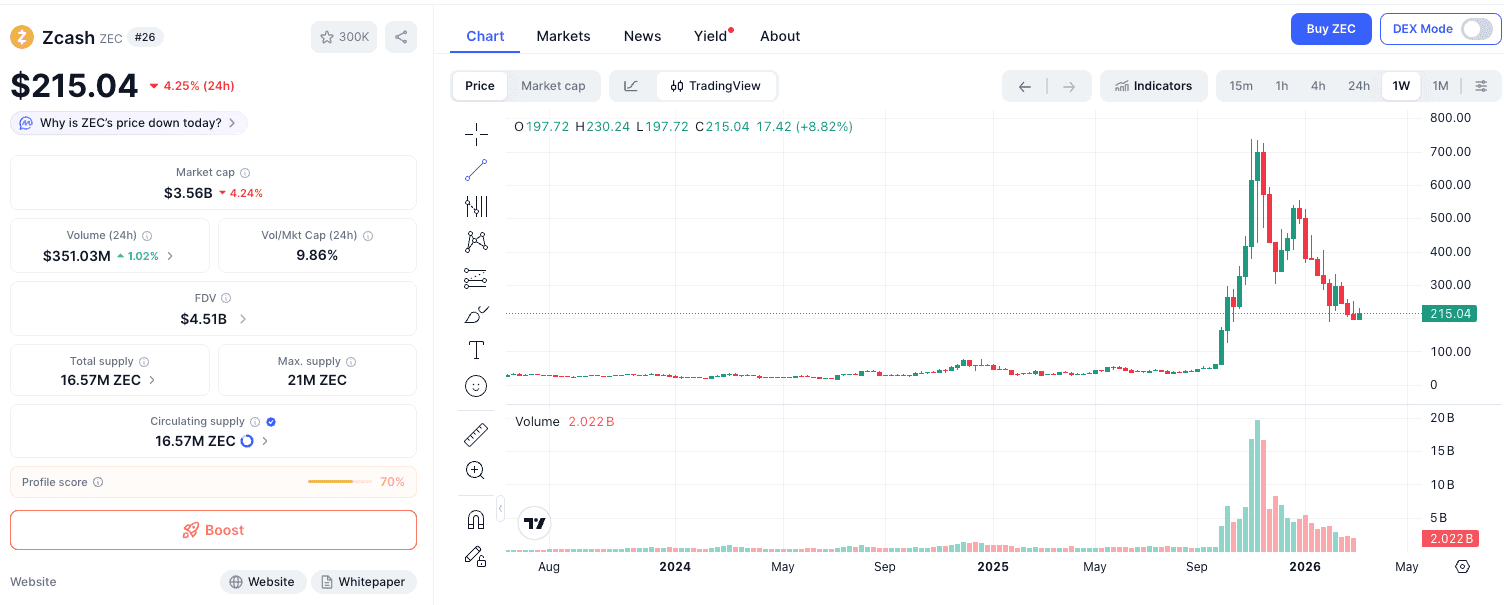Screen dimensions: 1504x605
Task: Select the trend line drawing tool
Action: pos(476,170)
